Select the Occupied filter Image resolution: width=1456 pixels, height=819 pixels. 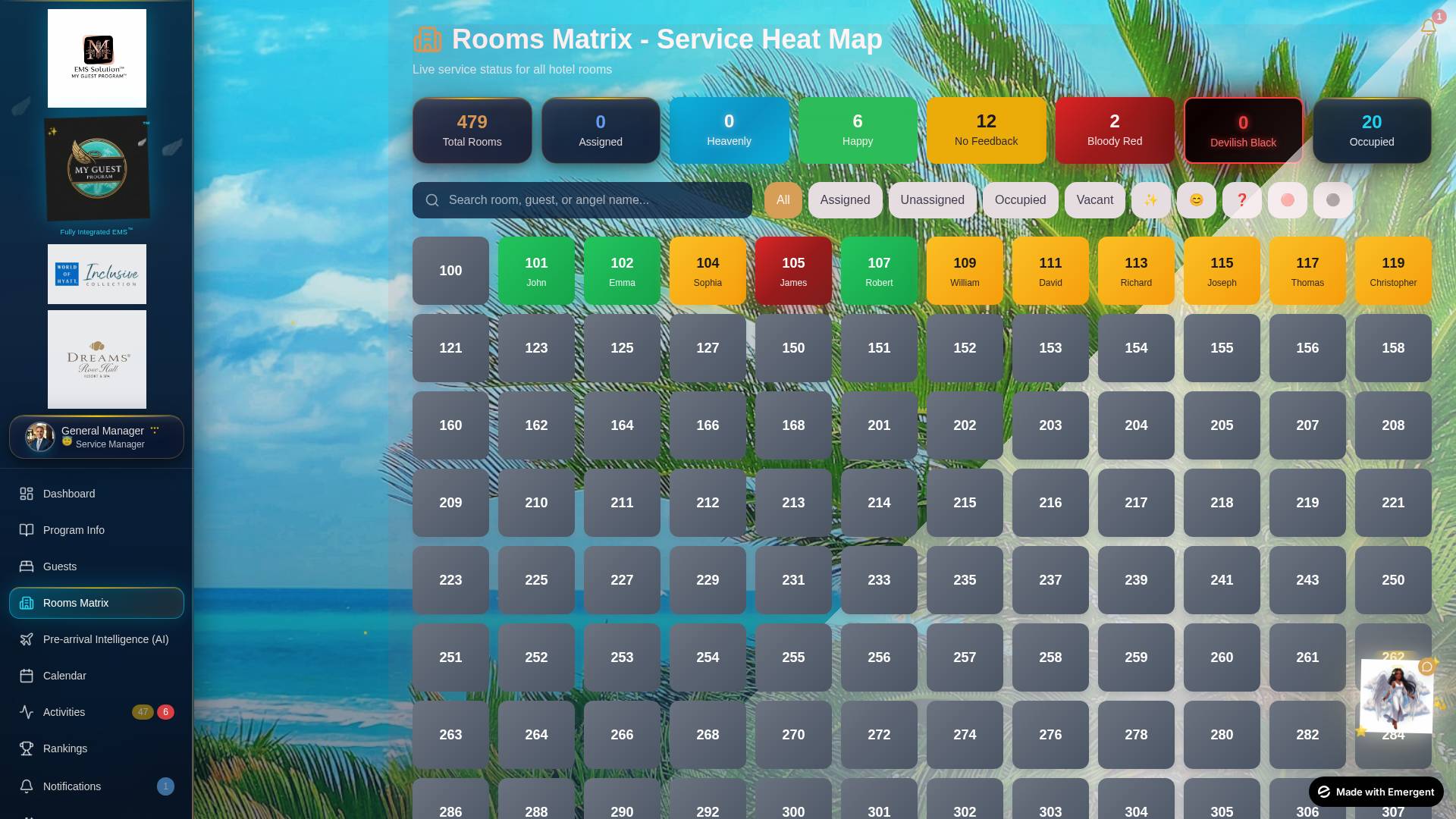(1021, 200)
